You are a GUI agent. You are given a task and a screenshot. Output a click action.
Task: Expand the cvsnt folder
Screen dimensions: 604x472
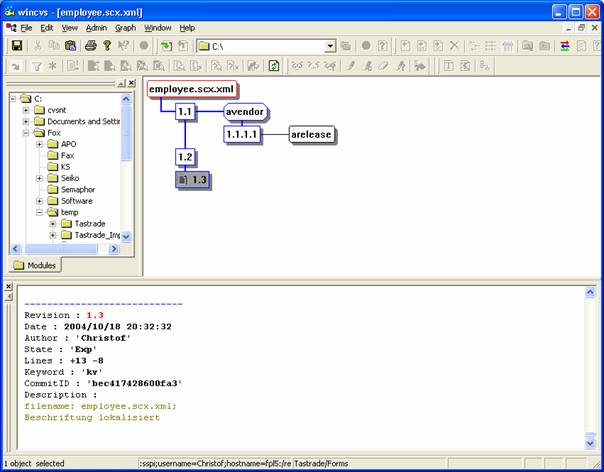click(26, 109)
